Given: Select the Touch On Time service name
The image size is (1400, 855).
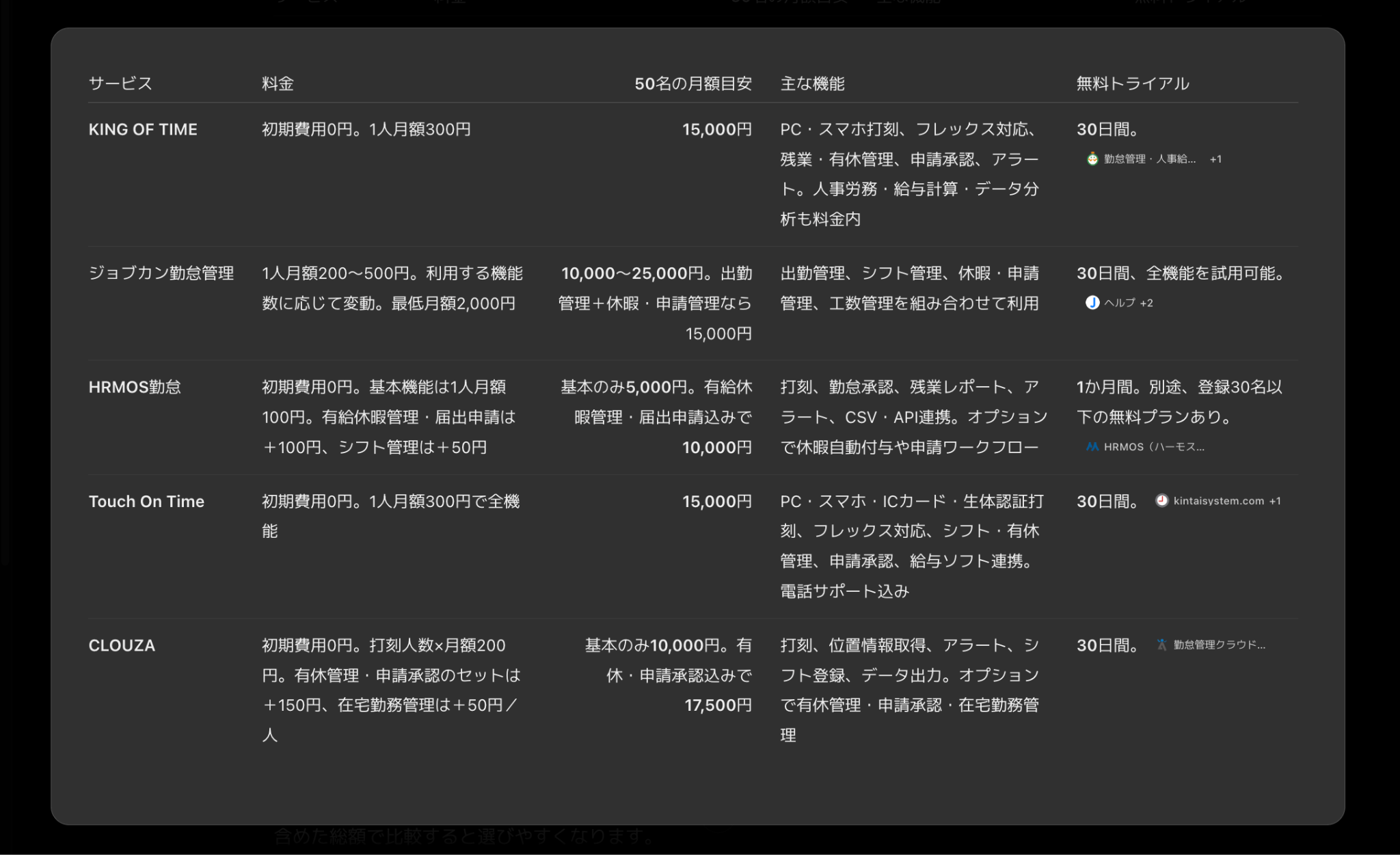Looking at the screenshot, I should tap(146, 501).
